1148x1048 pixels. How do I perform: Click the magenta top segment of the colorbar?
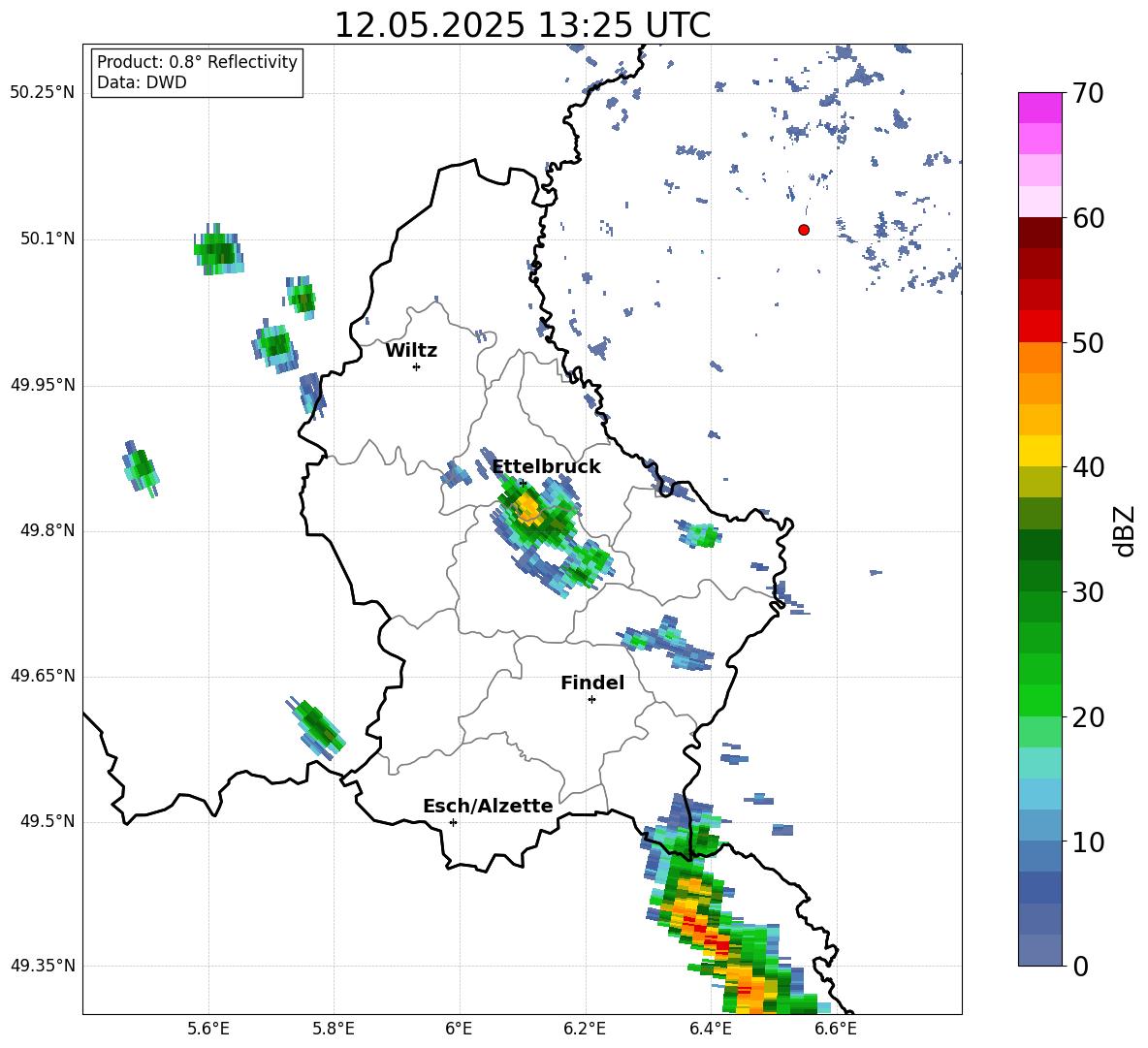pos(1039,108)
